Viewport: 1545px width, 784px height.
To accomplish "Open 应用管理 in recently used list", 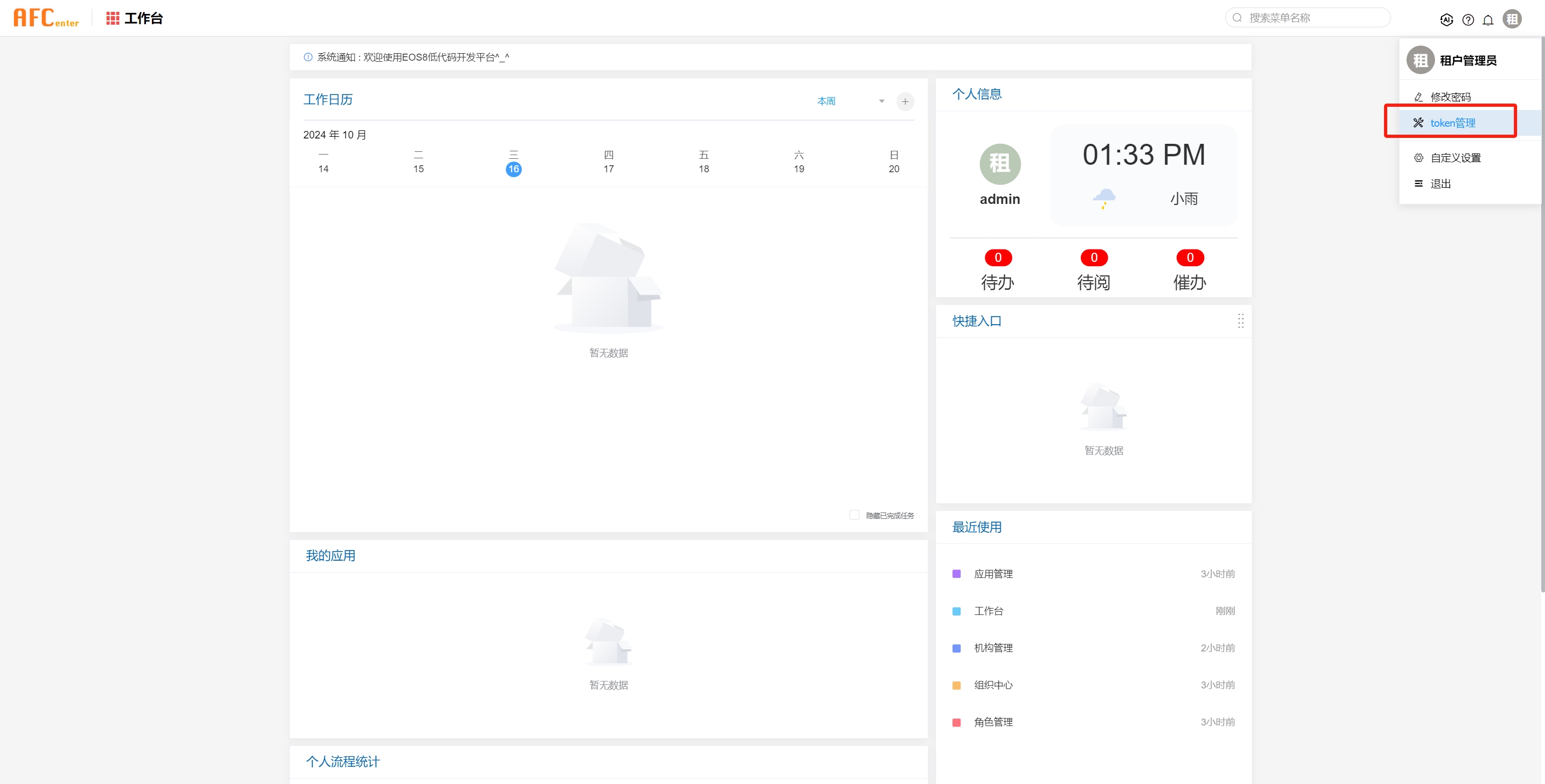I will 993,574.
